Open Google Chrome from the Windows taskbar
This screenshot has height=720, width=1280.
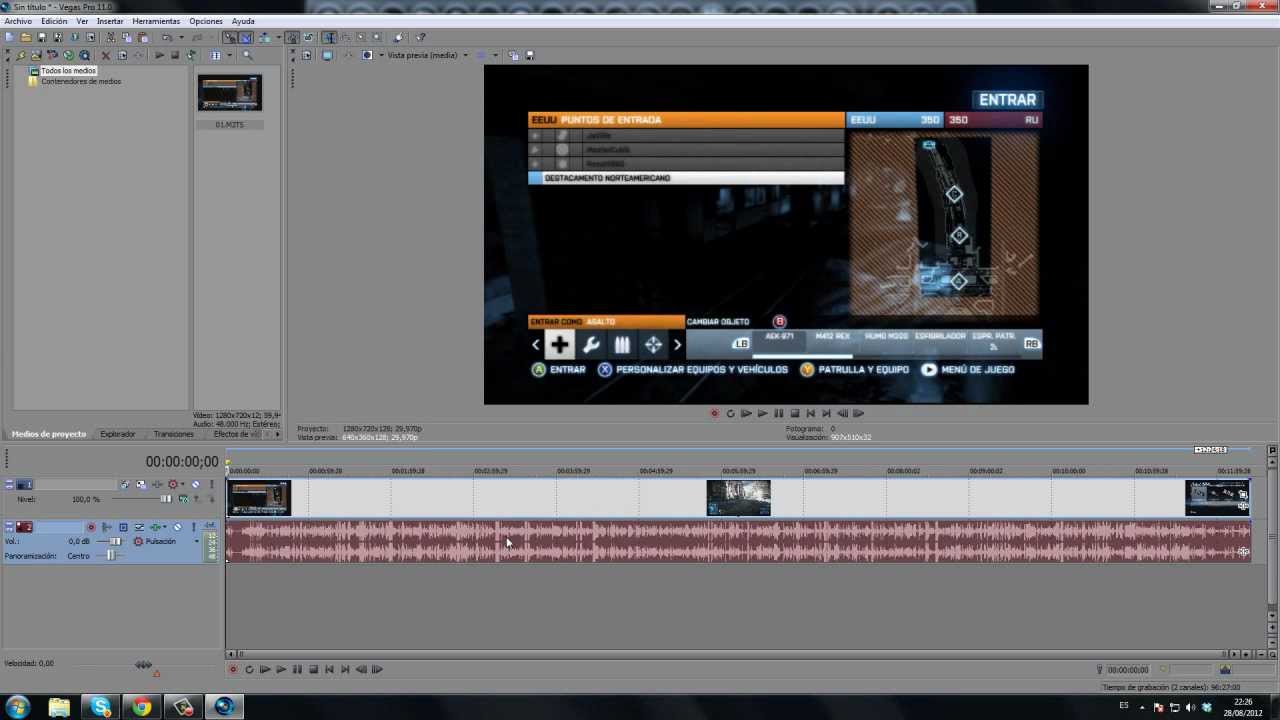(141, 707)
